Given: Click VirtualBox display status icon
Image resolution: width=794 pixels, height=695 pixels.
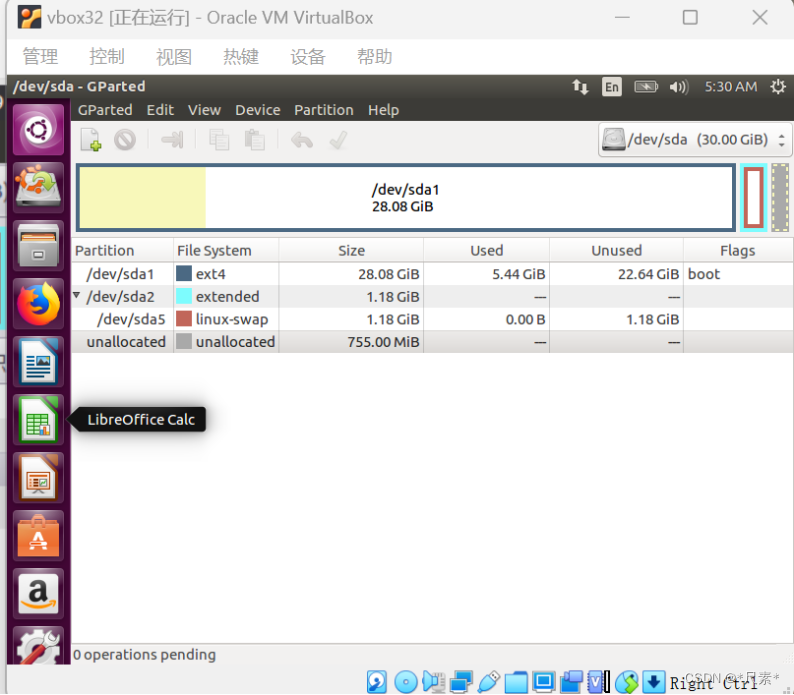Looking at the screenshot, I should (x=544, y=682).
